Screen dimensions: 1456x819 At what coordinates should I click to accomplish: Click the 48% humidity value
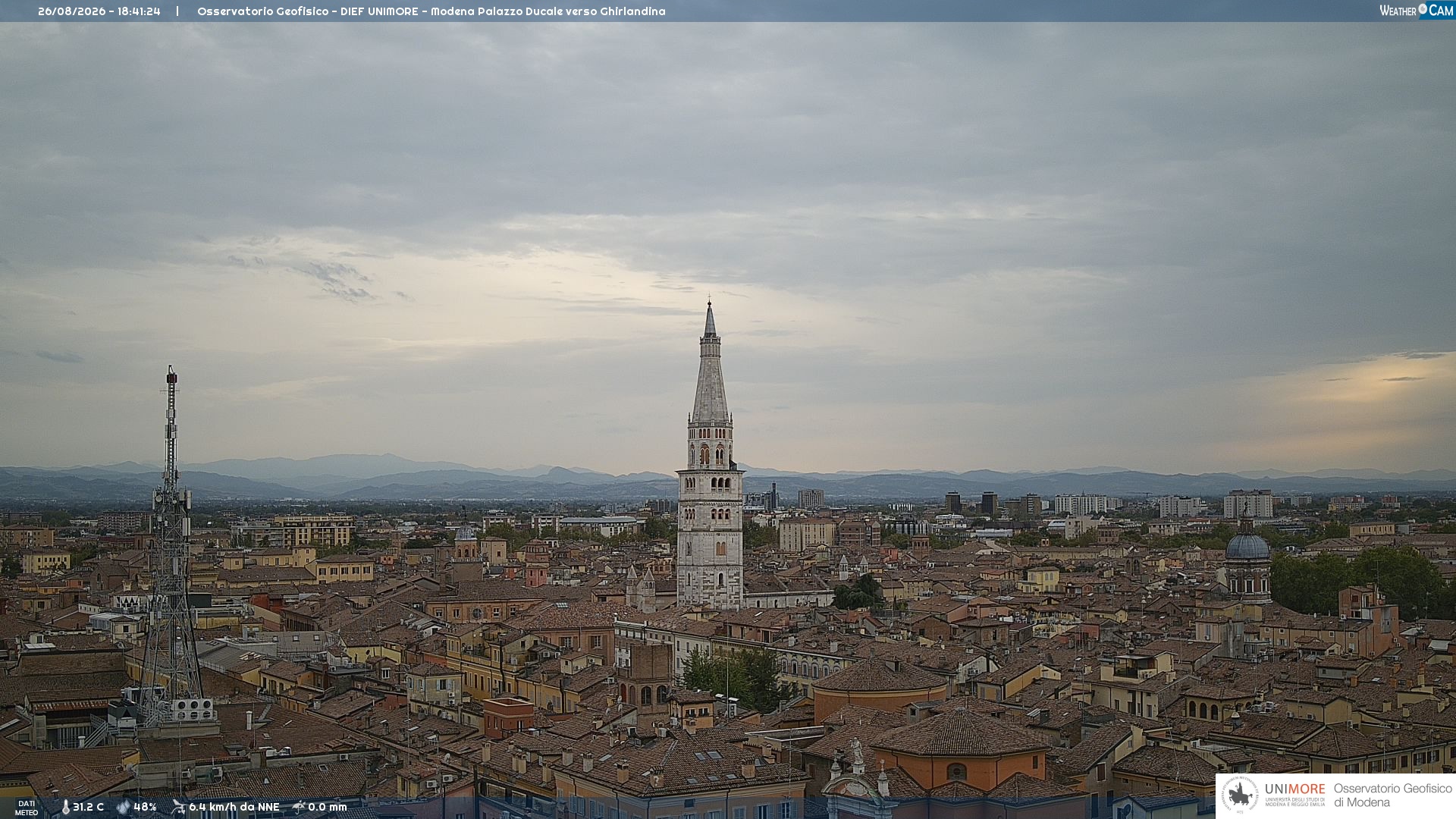[x=145, y=807]
